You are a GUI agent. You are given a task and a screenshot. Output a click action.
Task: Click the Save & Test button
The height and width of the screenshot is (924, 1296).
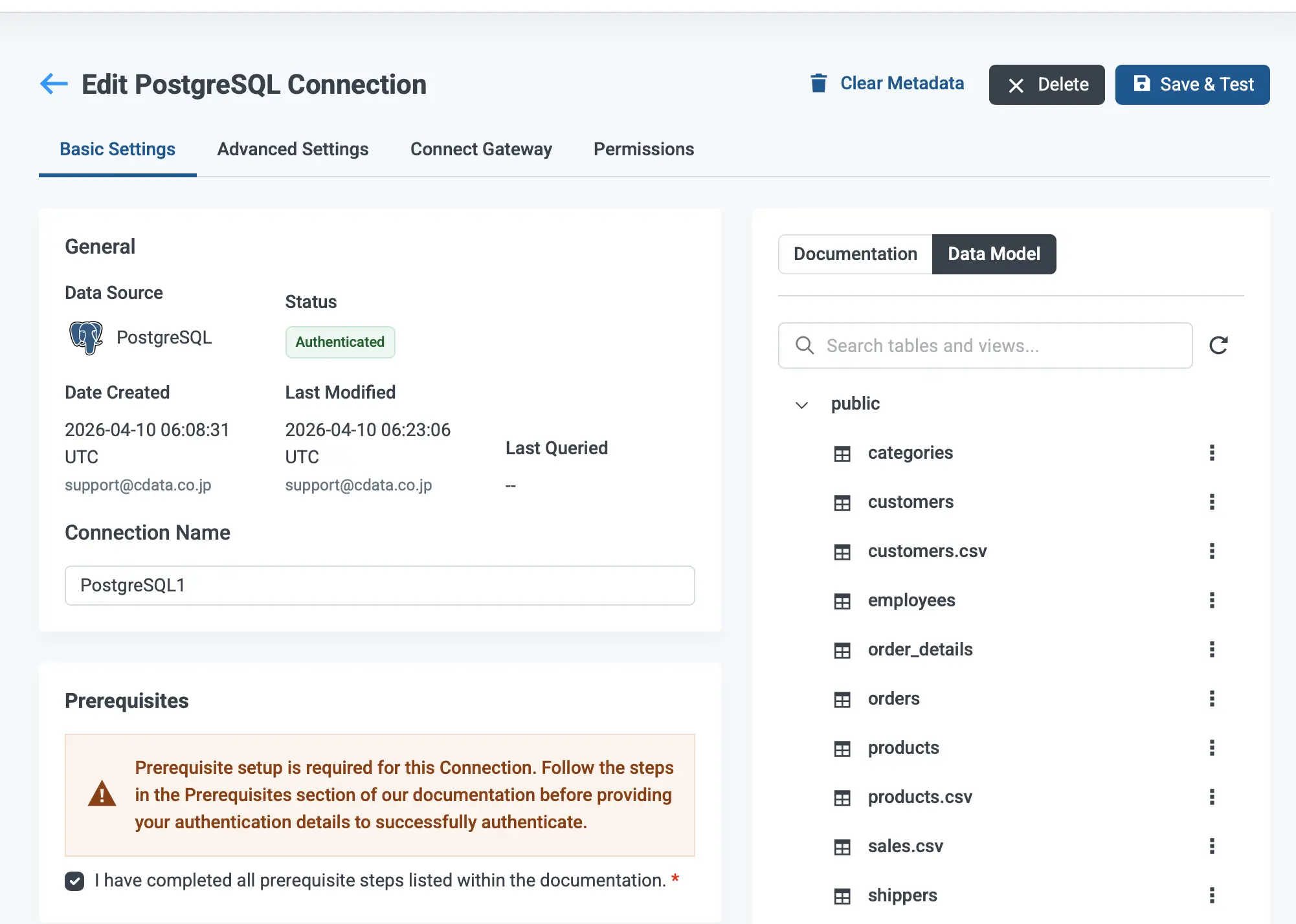pos(1192,85)
